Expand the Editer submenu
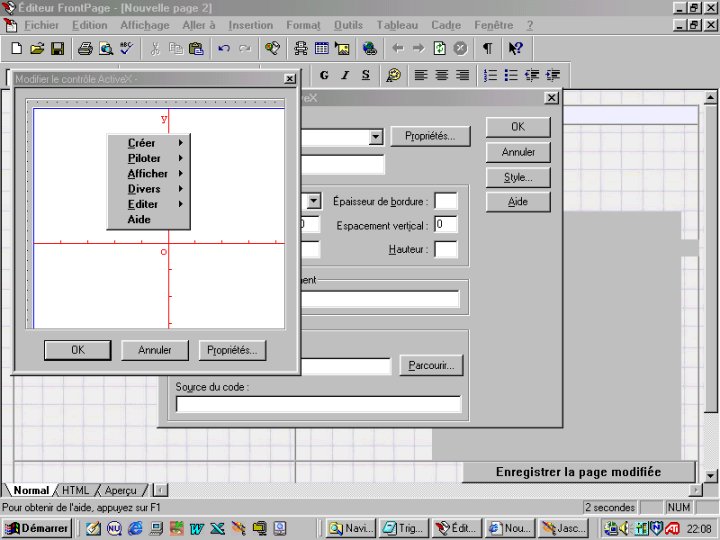Viewport: 720px width, 540px height. pyautogui.click(x=149, y=204)
